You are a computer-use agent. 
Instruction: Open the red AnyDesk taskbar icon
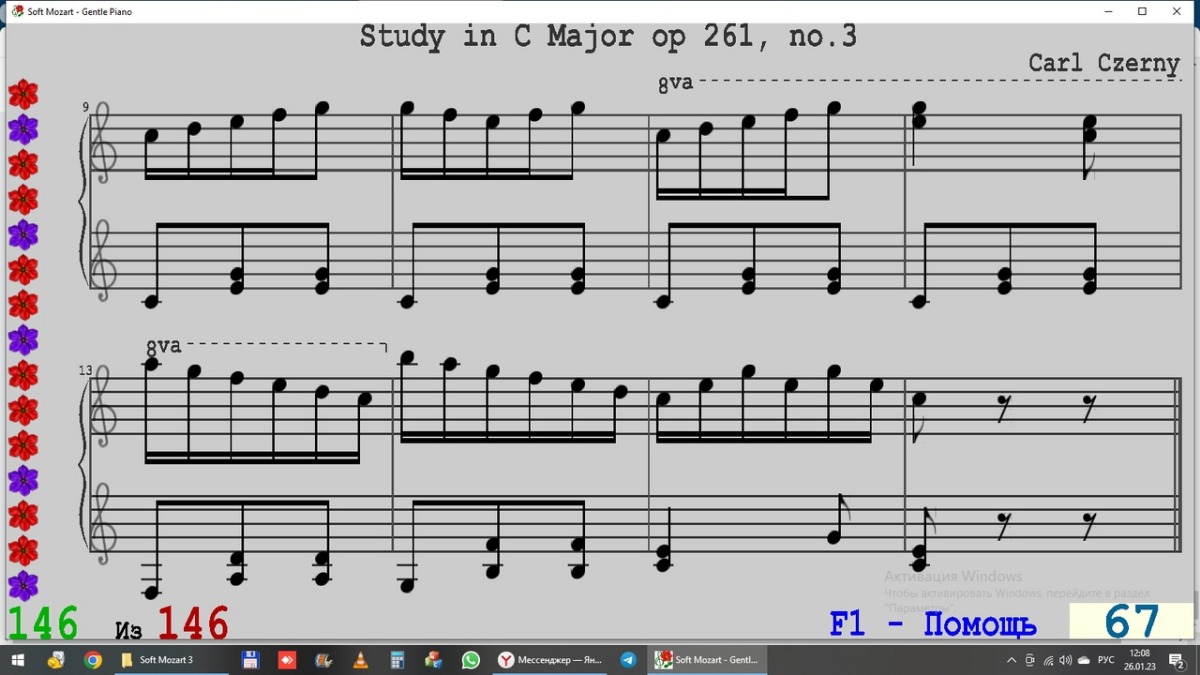click(x=288, y=660)
